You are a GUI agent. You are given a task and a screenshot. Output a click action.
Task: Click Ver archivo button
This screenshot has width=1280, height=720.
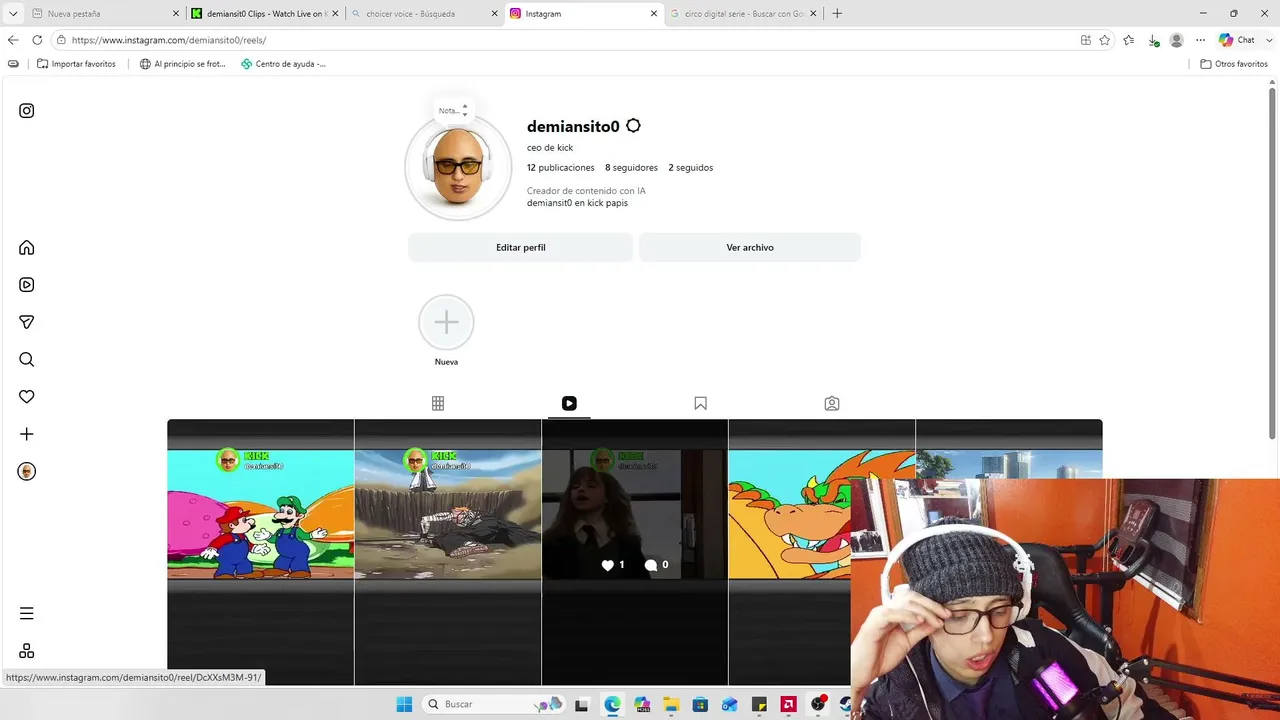[750, 247]
